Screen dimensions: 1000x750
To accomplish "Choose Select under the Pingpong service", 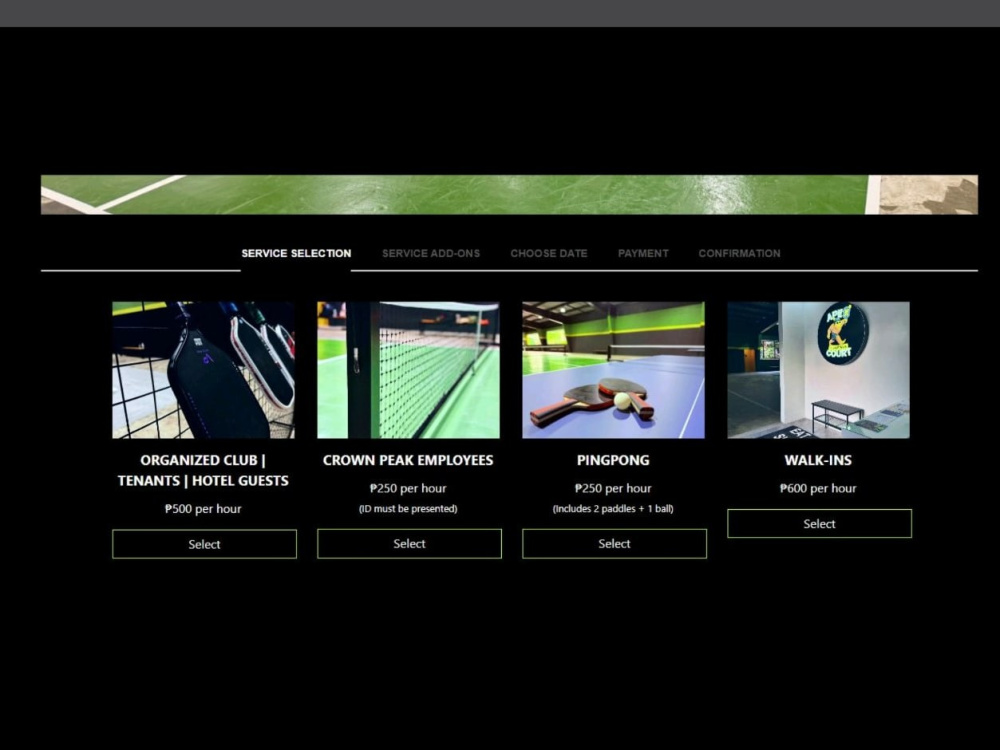I will point(614,543).
